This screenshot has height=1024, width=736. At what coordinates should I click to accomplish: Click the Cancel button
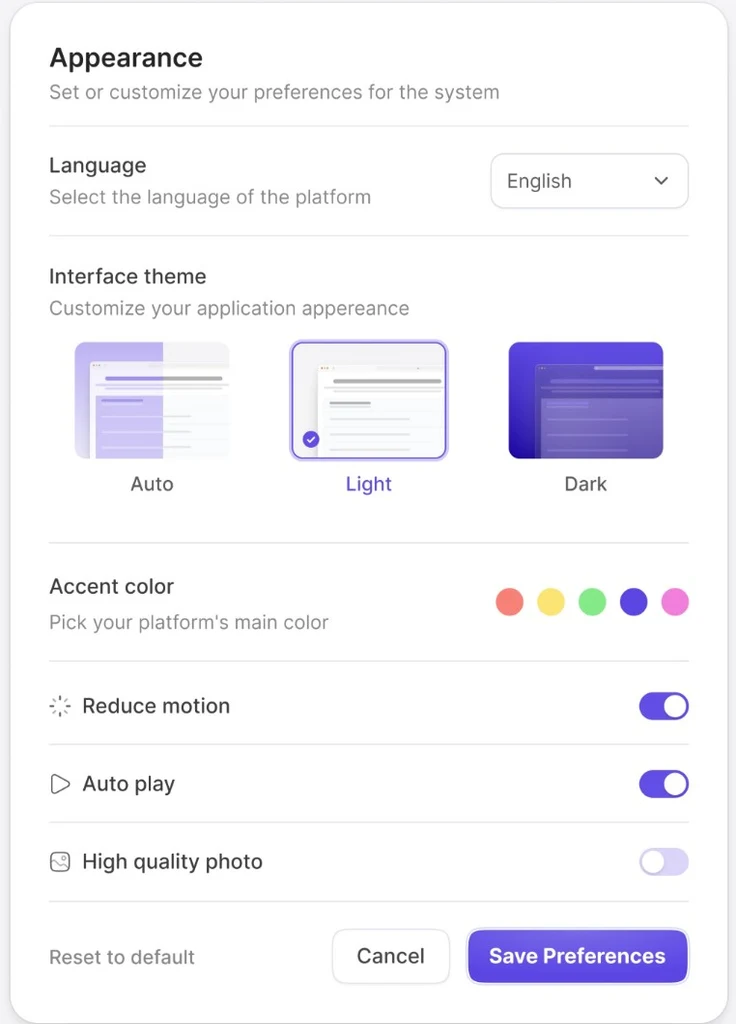[x=391, y=956]
